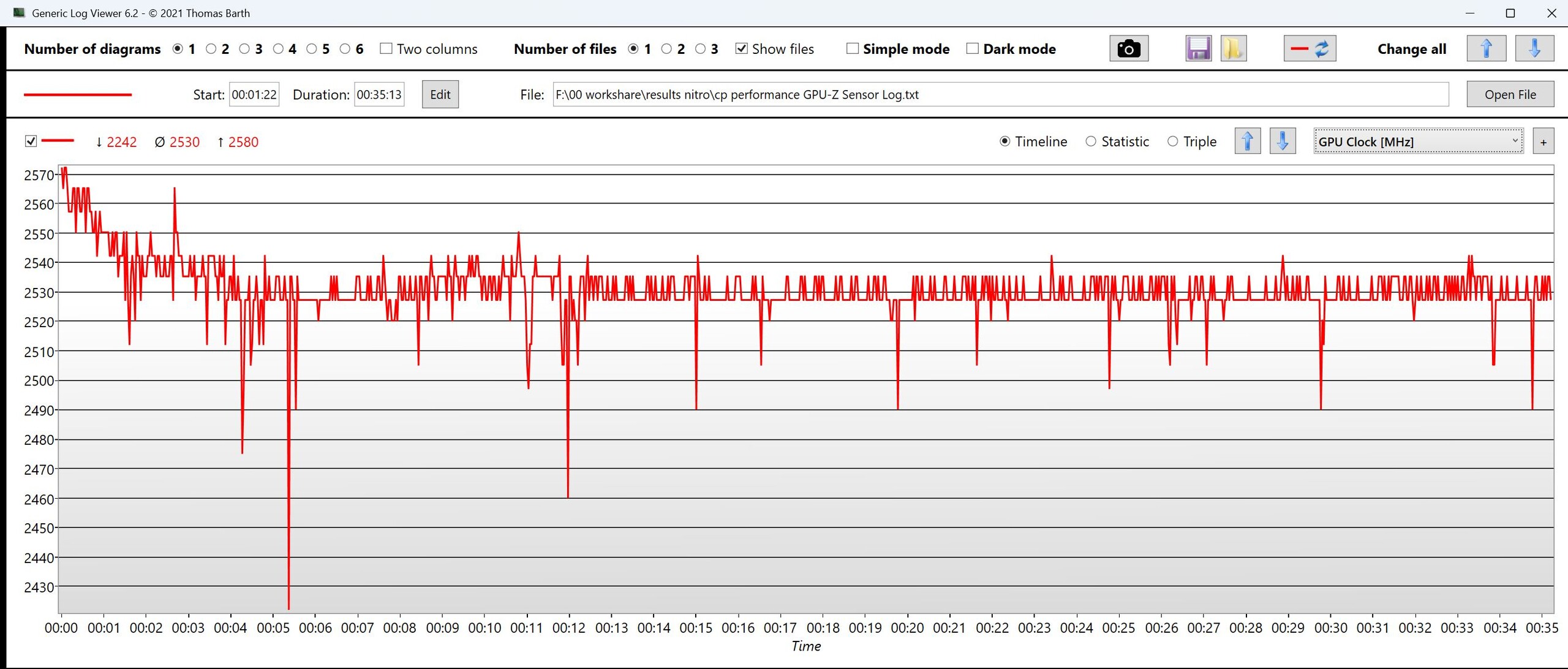Click the camera screenshot icon
The image size is (1568, 669).
tap(1128, 48)
